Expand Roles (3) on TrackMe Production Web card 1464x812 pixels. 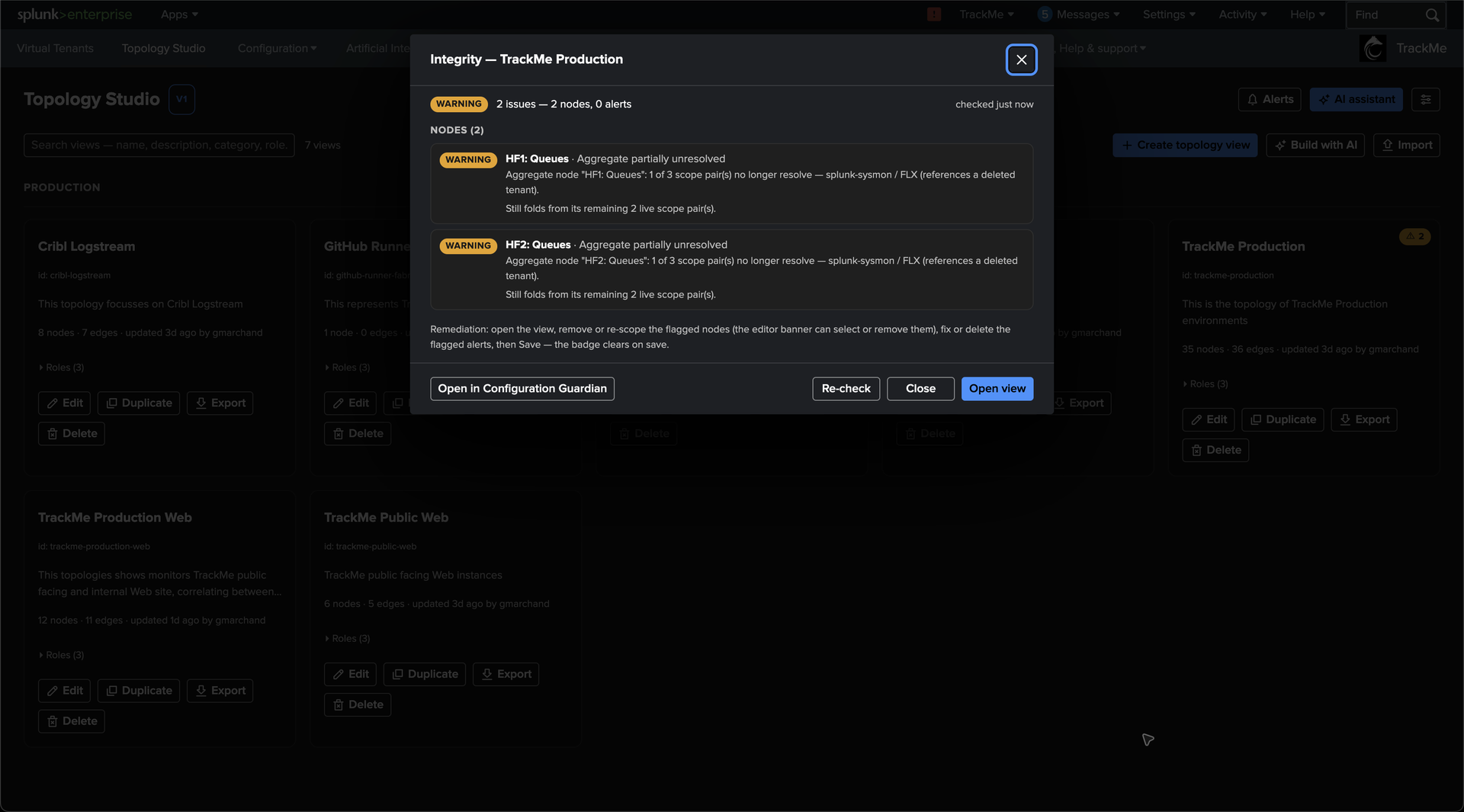(x=61, y=655)
